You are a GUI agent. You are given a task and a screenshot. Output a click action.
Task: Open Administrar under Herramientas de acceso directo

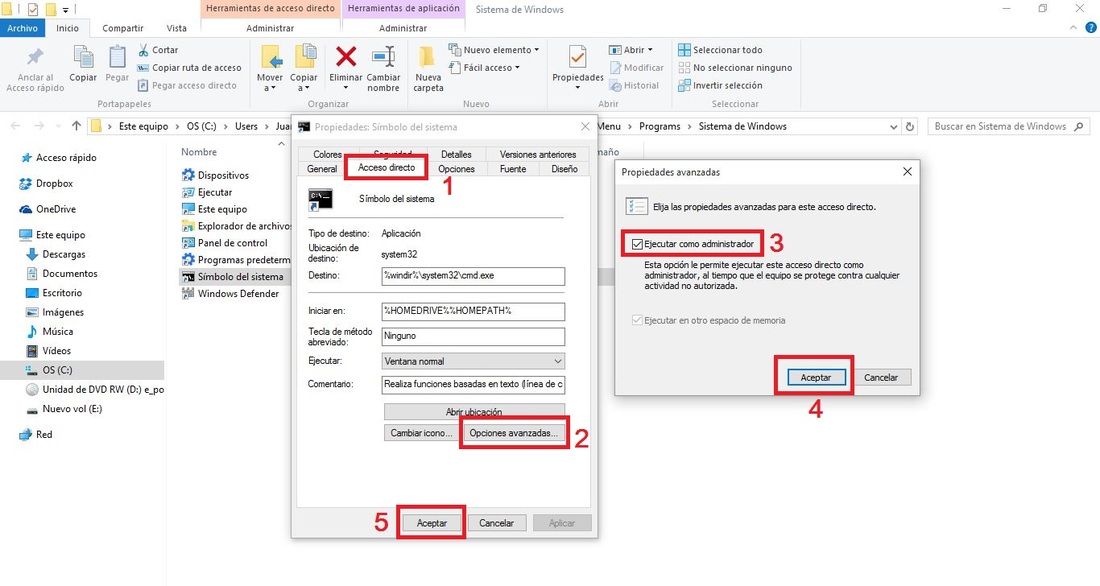point(270,28)
